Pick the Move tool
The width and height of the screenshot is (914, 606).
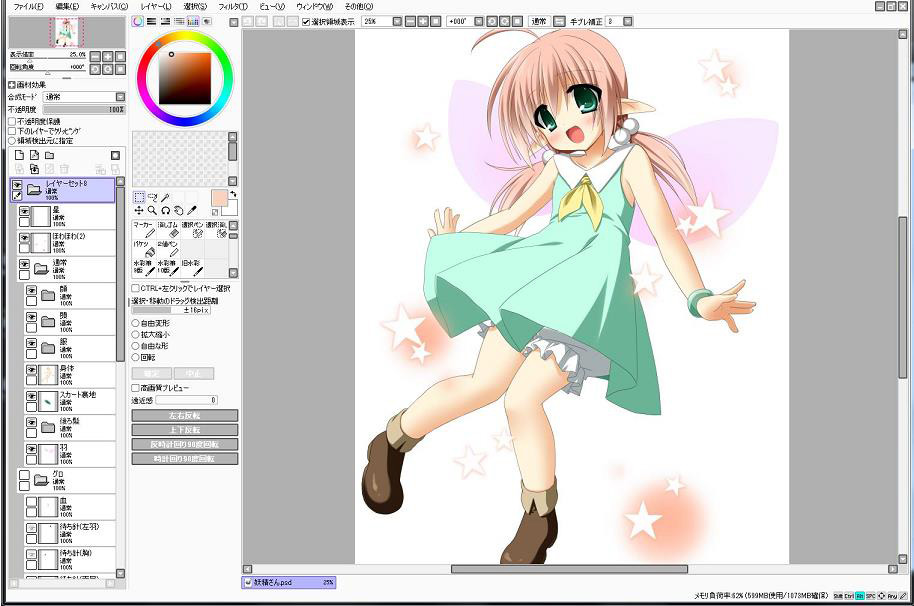coord(139,211)
